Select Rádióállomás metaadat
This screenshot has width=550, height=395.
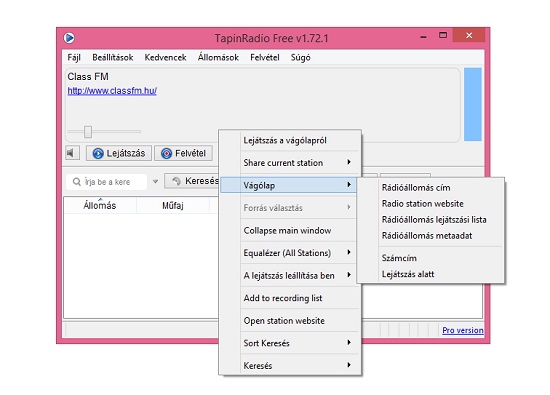[x=431, y=236]
